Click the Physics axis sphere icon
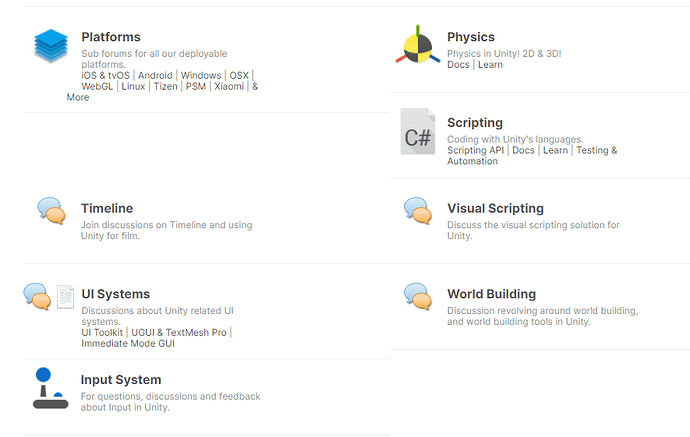 (x=416, y=45)
